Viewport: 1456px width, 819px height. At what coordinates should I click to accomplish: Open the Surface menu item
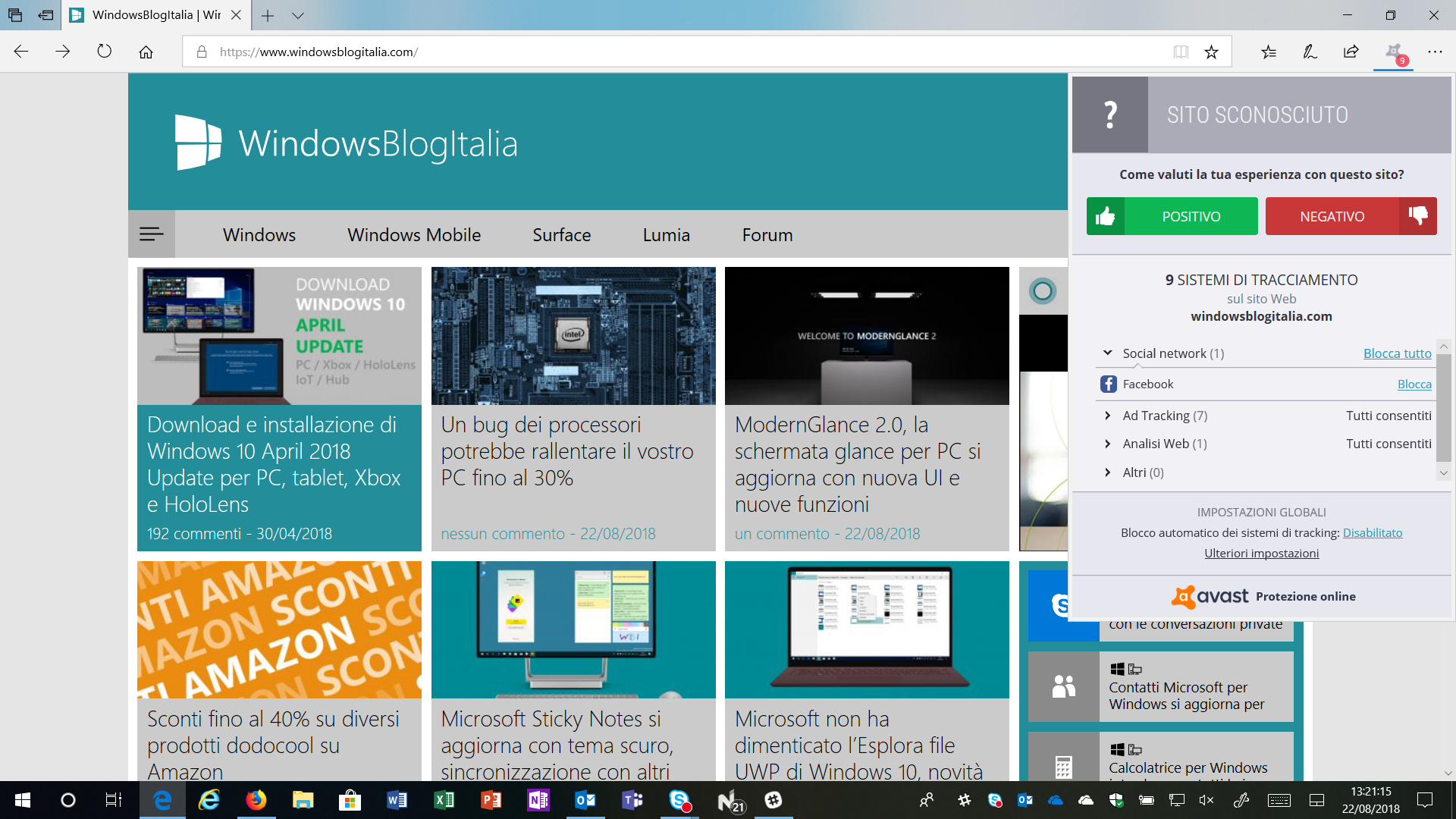[x=561, y=235]
